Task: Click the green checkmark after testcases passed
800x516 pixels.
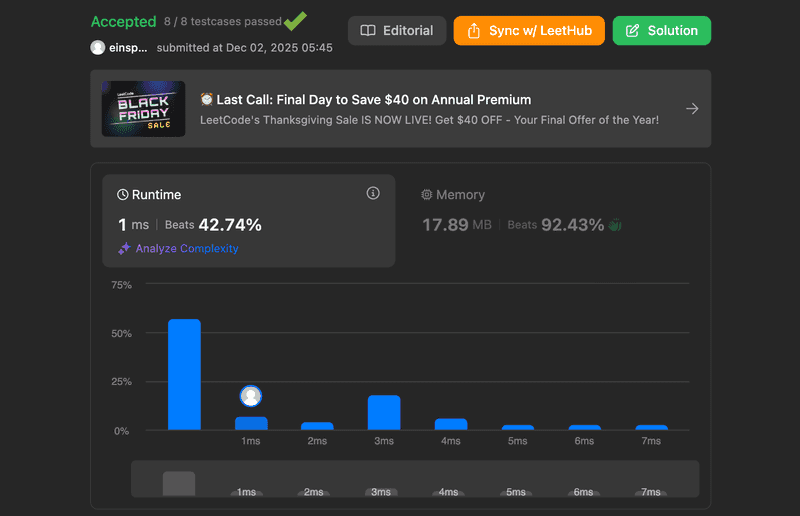Action: [295, 20]
